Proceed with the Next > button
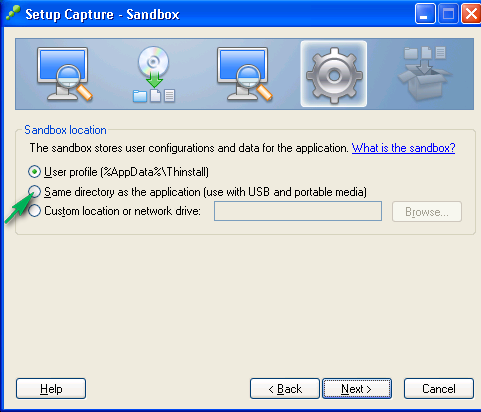The width and height of the screenshot is (481, 412). (357, 389)
